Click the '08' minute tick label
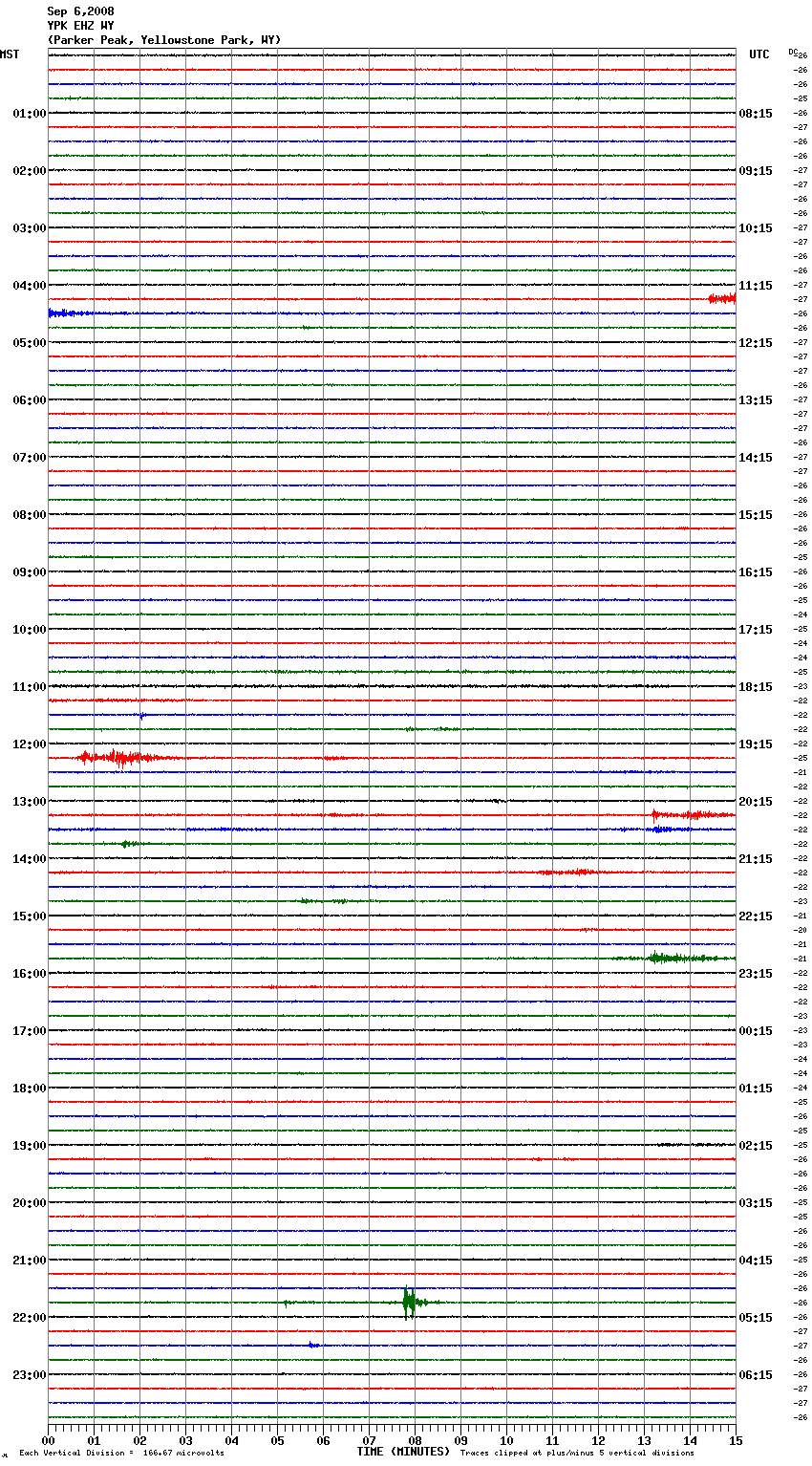 coord(415,1440)
